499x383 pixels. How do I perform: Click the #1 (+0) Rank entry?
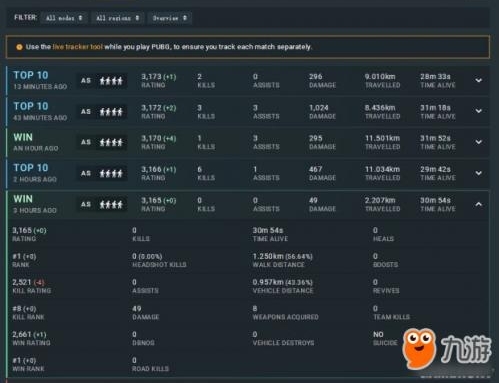coord(24,260)
